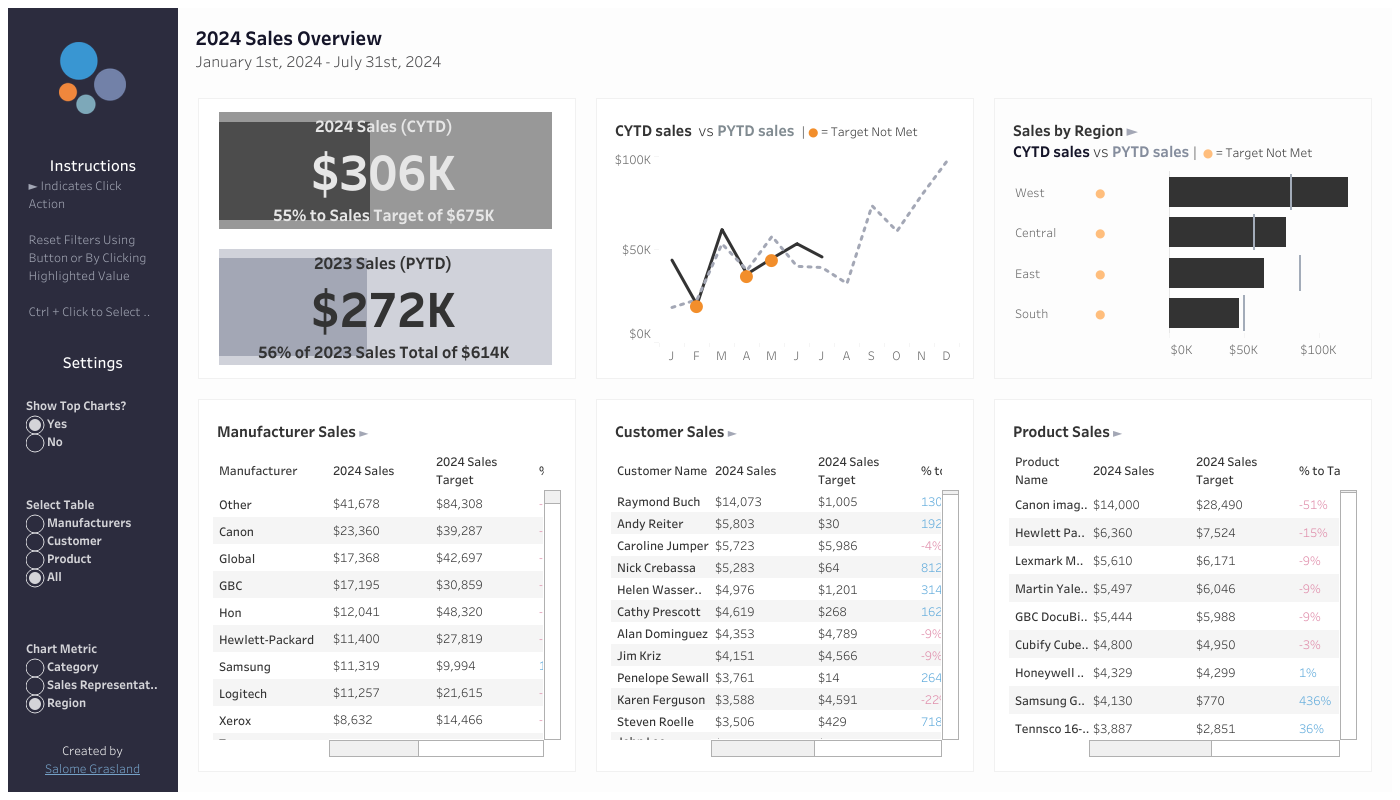
Task: Click the 2023 Sales PYTD card
Action: pos(385,307)
